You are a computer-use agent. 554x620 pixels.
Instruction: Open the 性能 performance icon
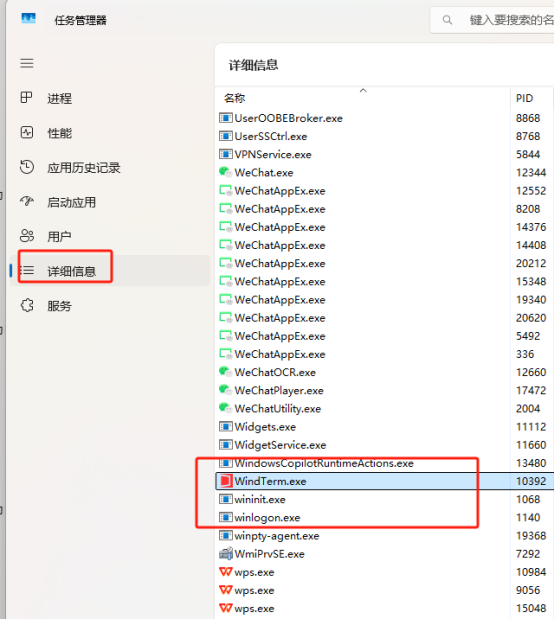(x=26, y=132)
